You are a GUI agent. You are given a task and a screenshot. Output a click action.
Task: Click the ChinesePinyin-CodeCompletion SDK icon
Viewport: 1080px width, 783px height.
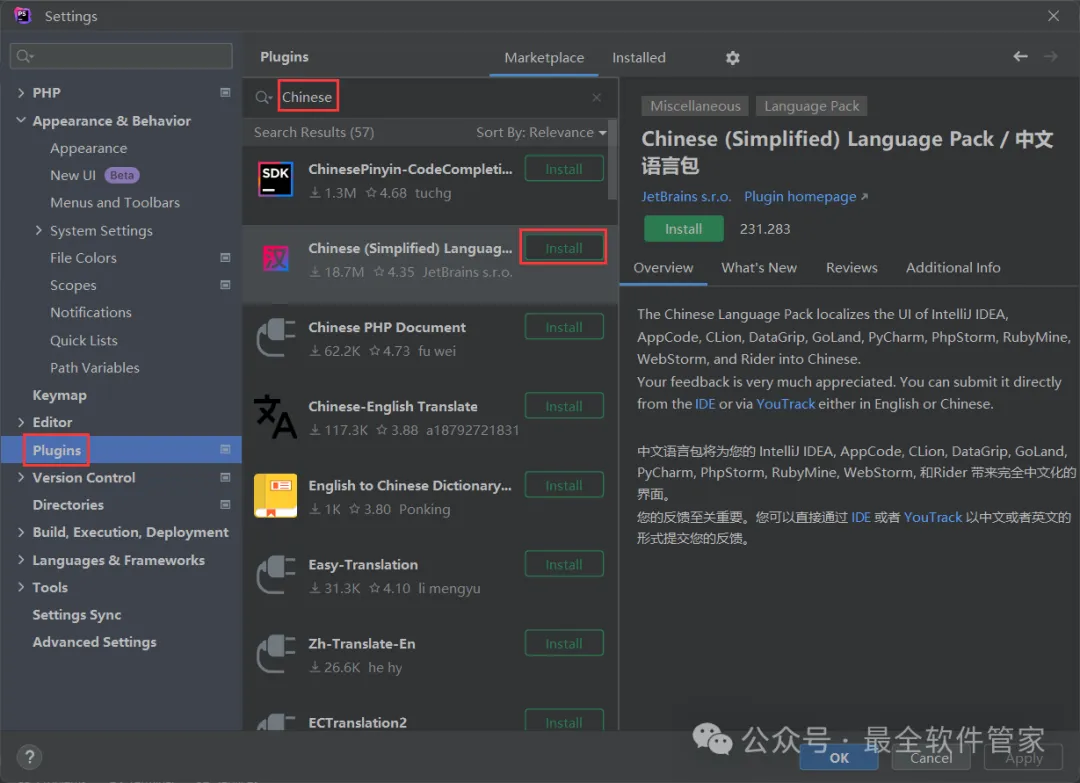click(276, 179)
